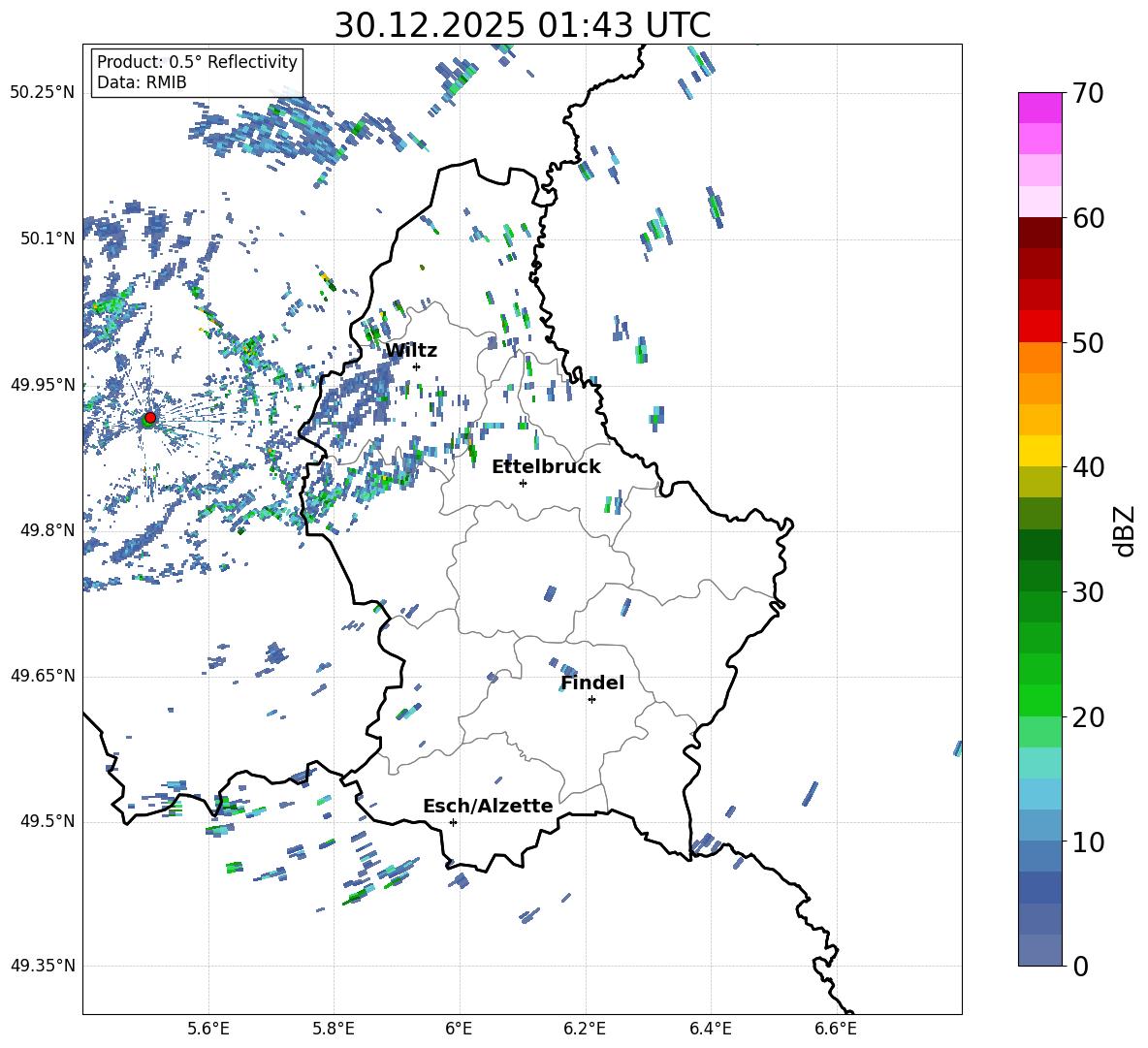1148x1048 pixels.
Task: Click the 10 tick label on colorbar
Action: 1088,842
